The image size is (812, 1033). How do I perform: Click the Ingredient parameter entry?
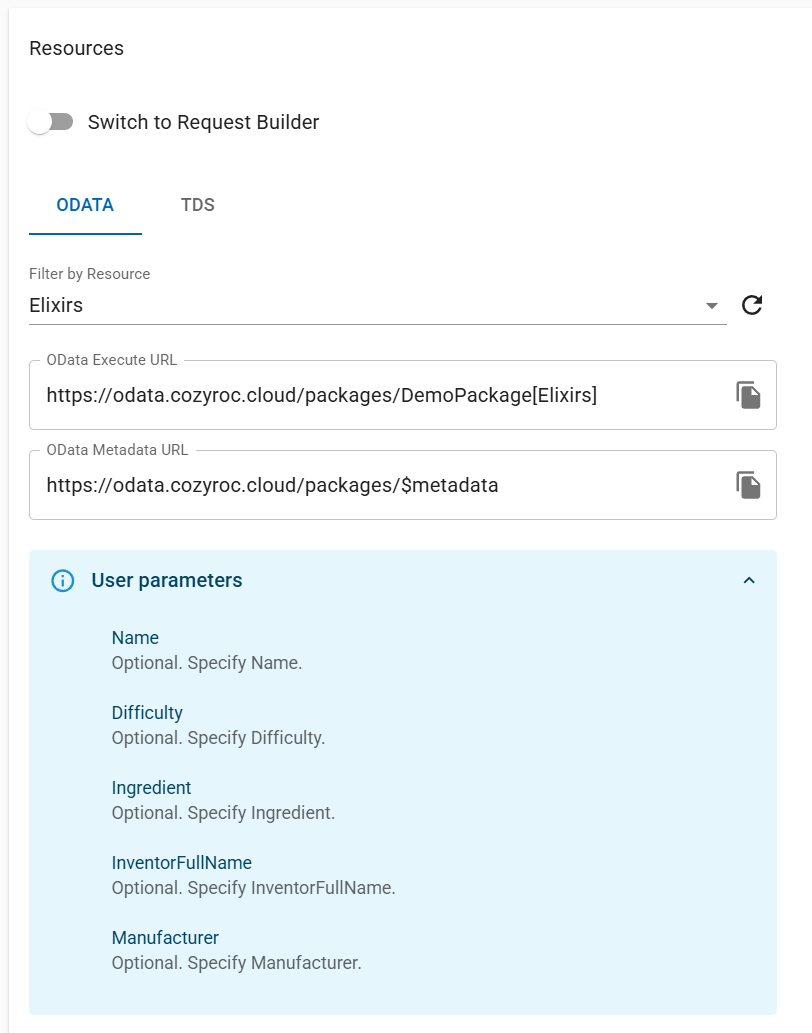tap(151, 788)
